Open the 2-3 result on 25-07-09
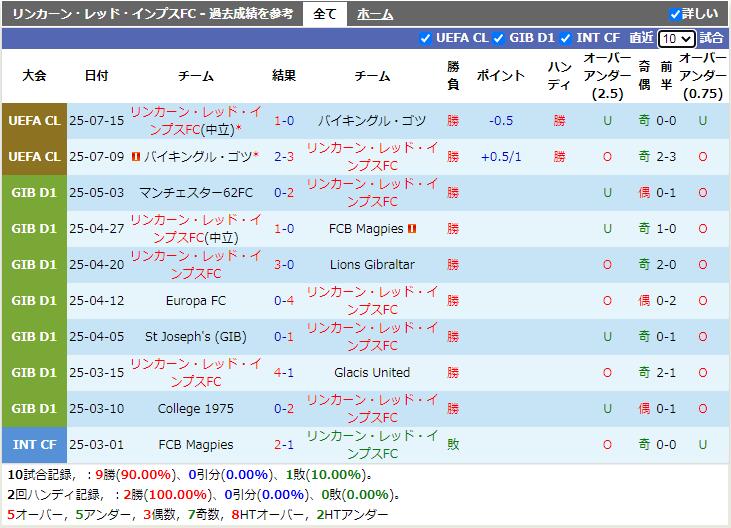Viewport: 731px width, 528px height. [284, 157]
